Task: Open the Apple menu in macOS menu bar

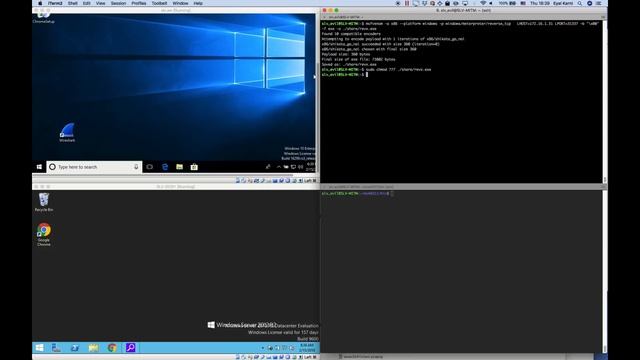Action: 40,3
